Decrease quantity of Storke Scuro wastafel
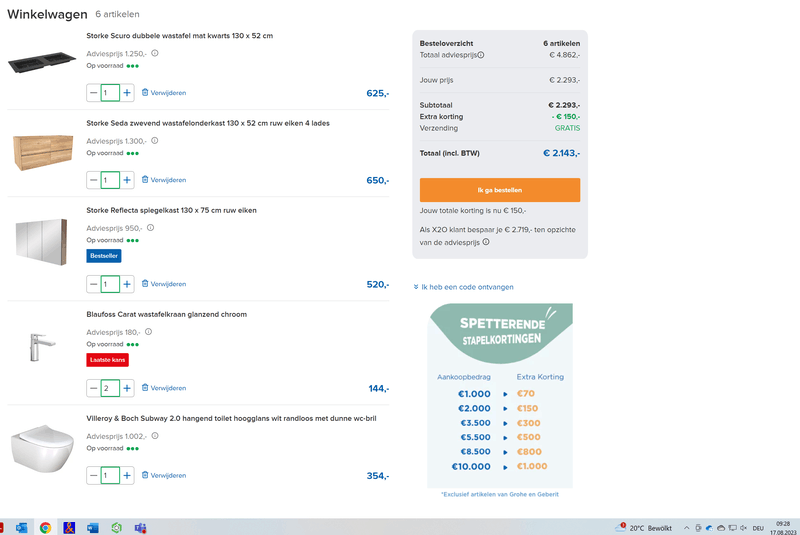Viewport: 800px width, 535px height. tap(93, 93)
